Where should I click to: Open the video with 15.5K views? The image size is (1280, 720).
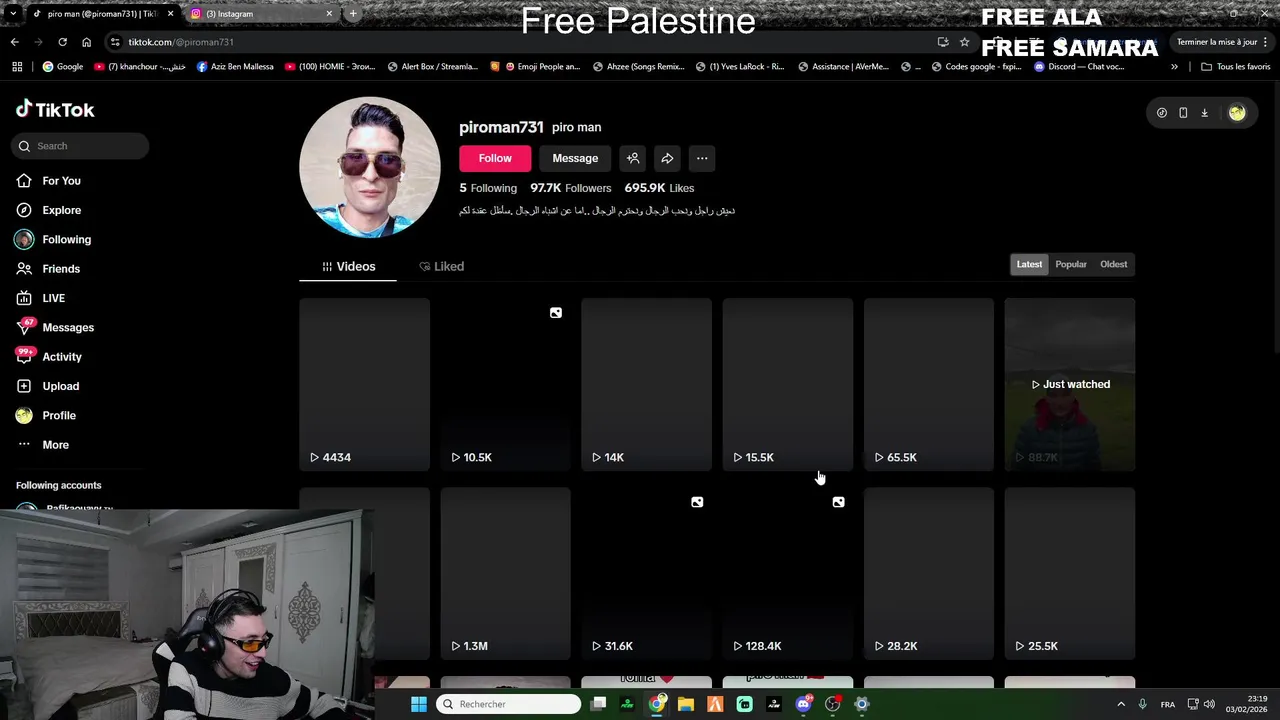787,384
